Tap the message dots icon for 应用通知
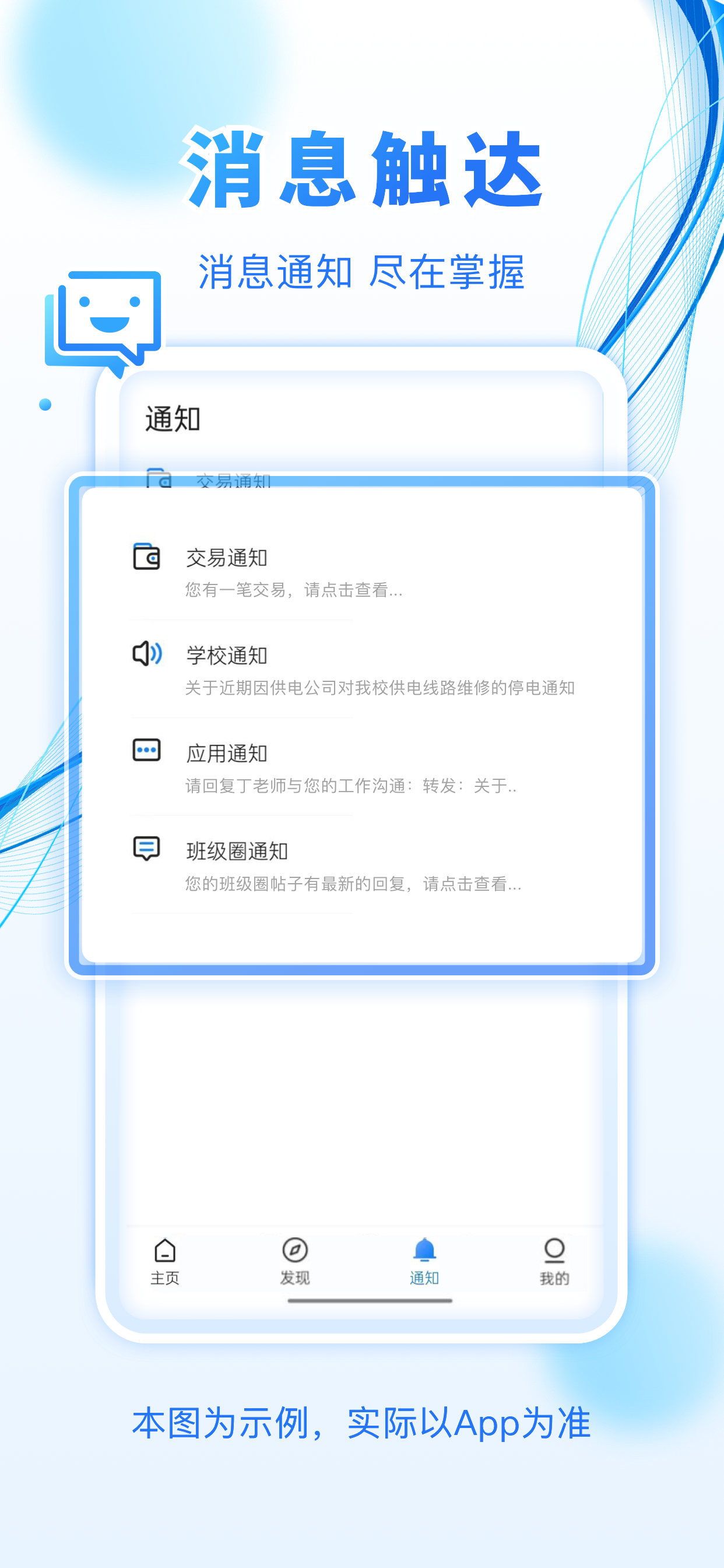Screen dimensions: 724x1568 147,750
